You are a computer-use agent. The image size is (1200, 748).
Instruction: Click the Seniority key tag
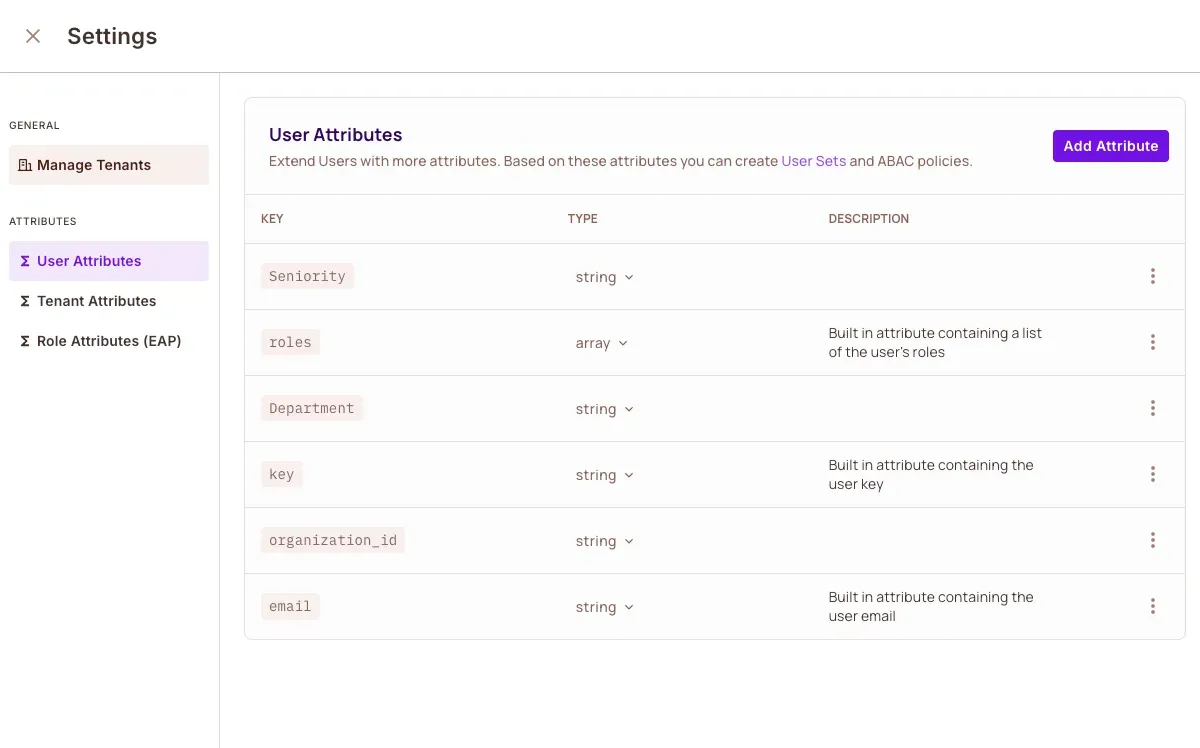click(307, 277)
